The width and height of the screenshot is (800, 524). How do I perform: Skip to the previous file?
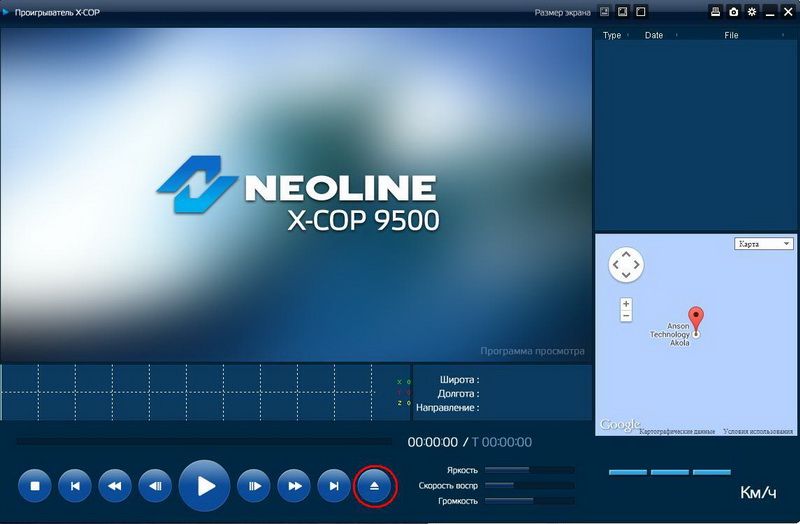pyautogui.click(x=74, y=486)
